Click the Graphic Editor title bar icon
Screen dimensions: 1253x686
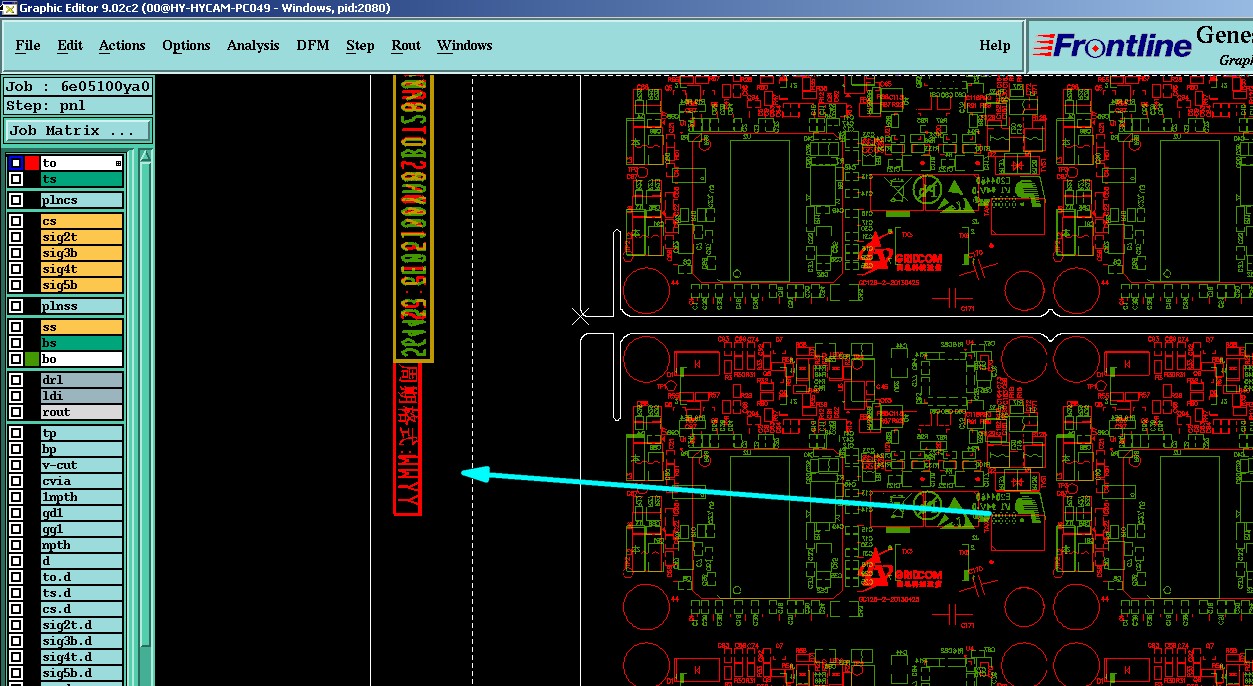[8, 8]
